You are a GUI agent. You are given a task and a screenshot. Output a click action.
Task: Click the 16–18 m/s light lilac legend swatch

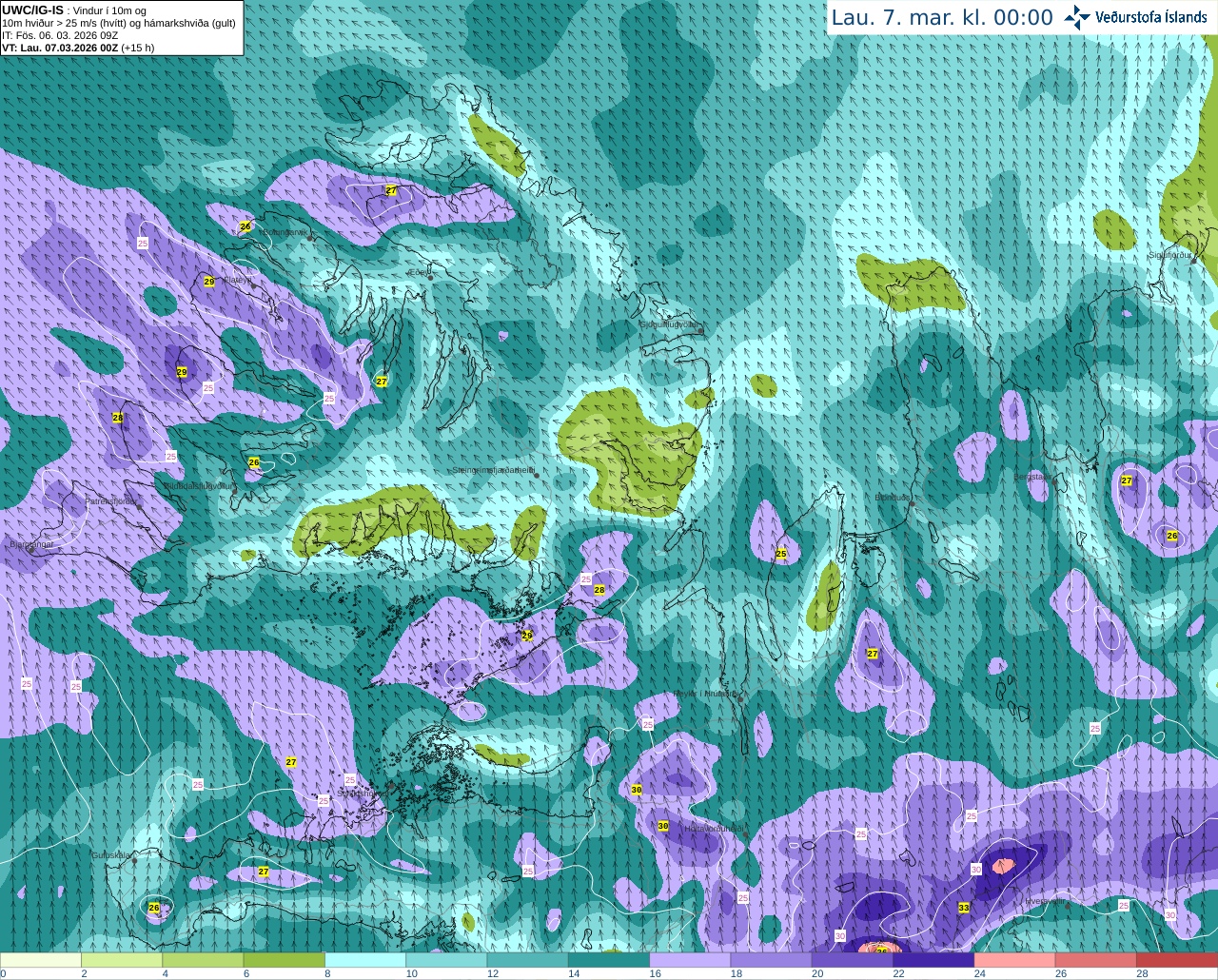[x=690, y=960]
